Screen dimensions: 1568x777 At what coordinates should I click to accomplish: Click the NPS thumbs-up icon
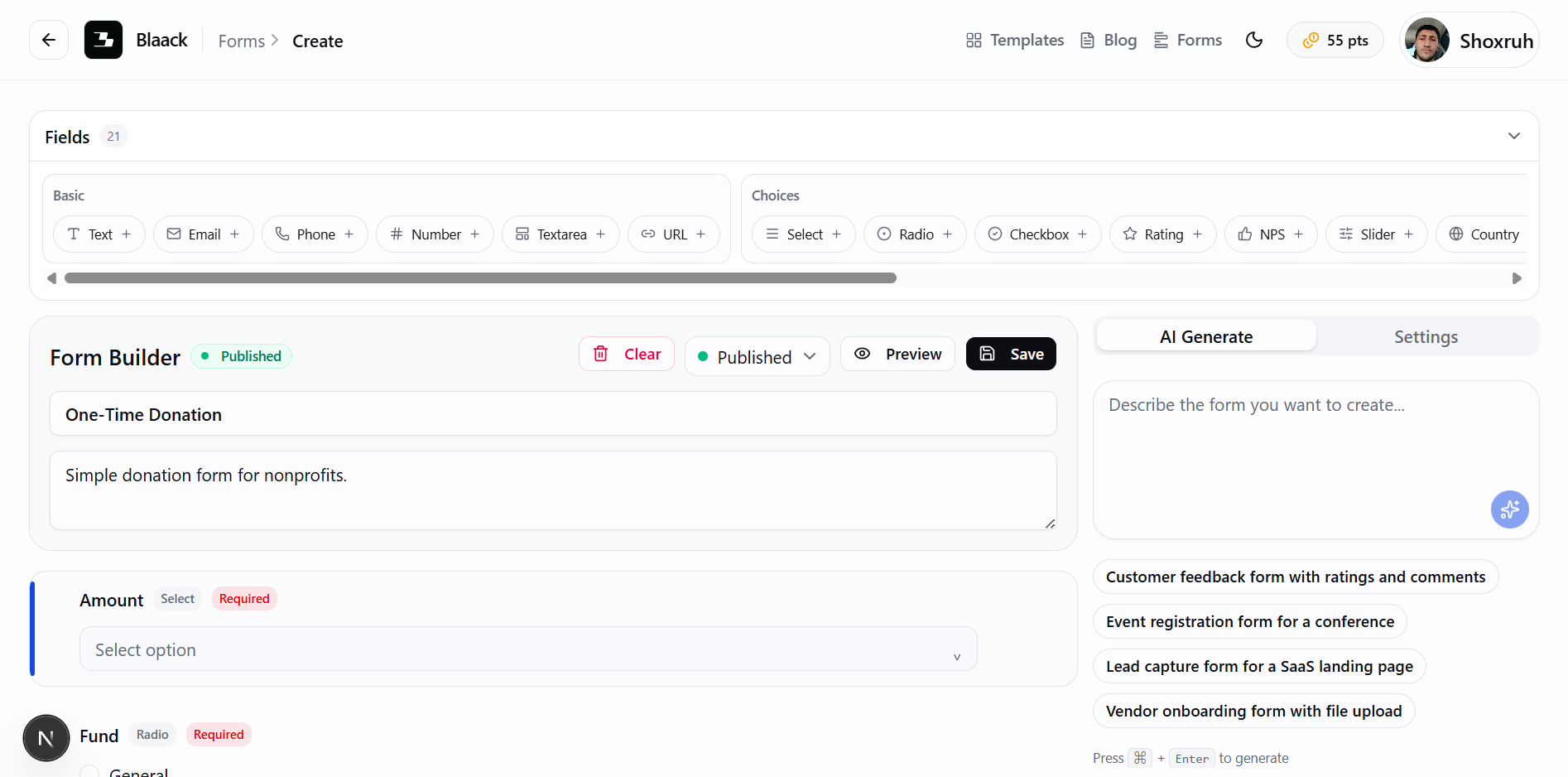(x=1245, y=234)
